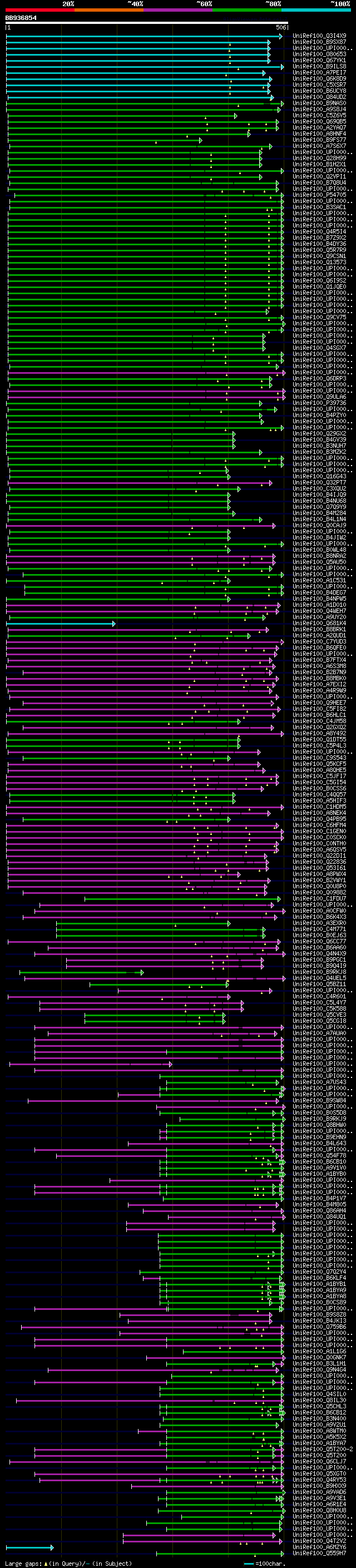Open hit UniRef100_A9S8J4
Screen dimensions: 356x1568
(x=319, y=110)
